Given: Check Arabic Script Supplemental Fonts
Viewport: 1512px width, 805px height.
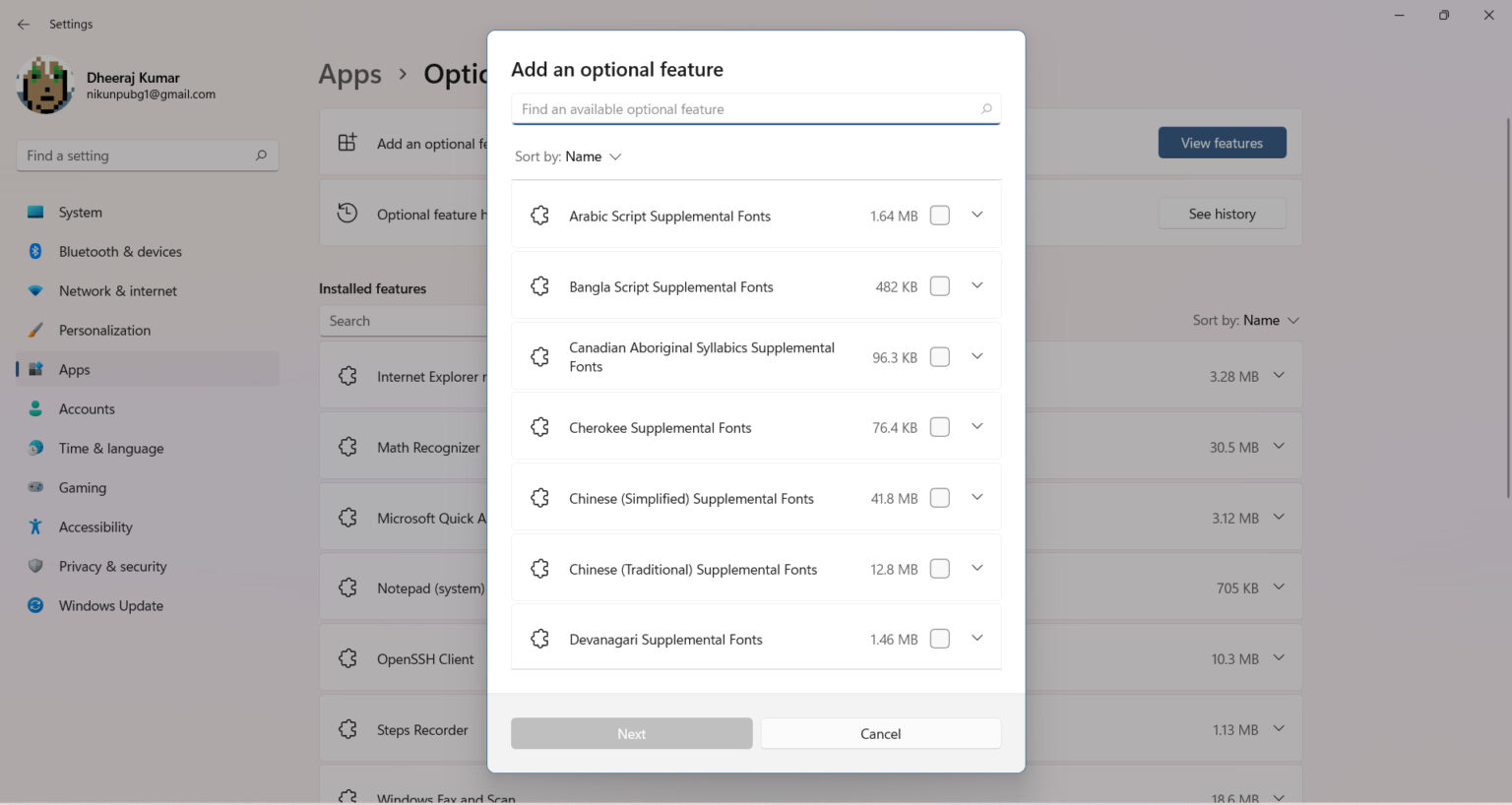Looking at the screenshot, I should [x=939, y=215].
